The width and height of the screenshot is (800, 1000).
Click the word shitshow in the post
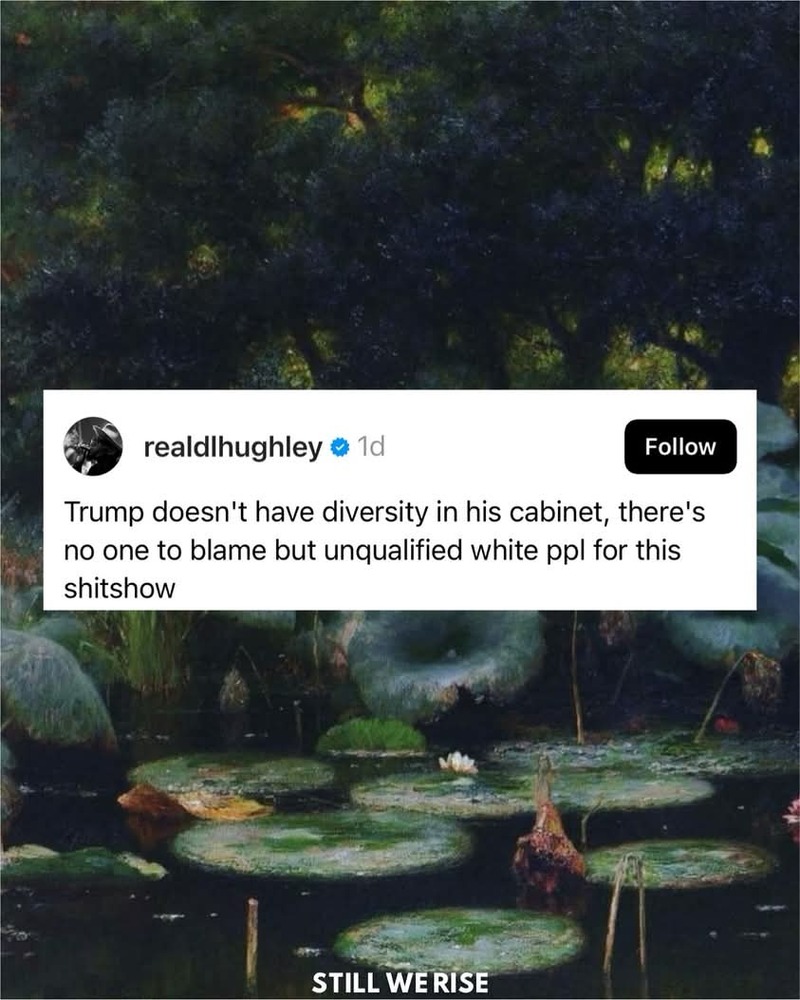click(119, 588)
